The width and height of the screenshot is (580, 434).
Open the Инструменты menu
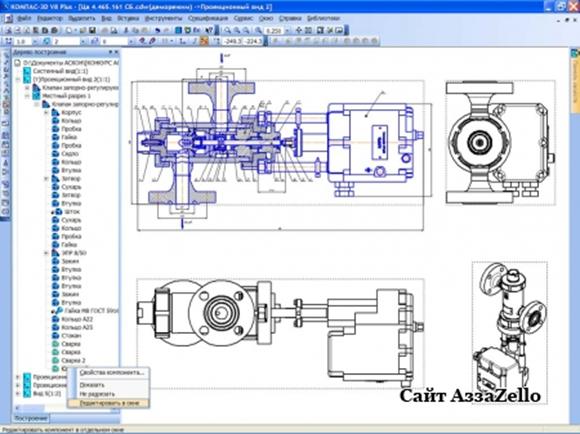163,18
